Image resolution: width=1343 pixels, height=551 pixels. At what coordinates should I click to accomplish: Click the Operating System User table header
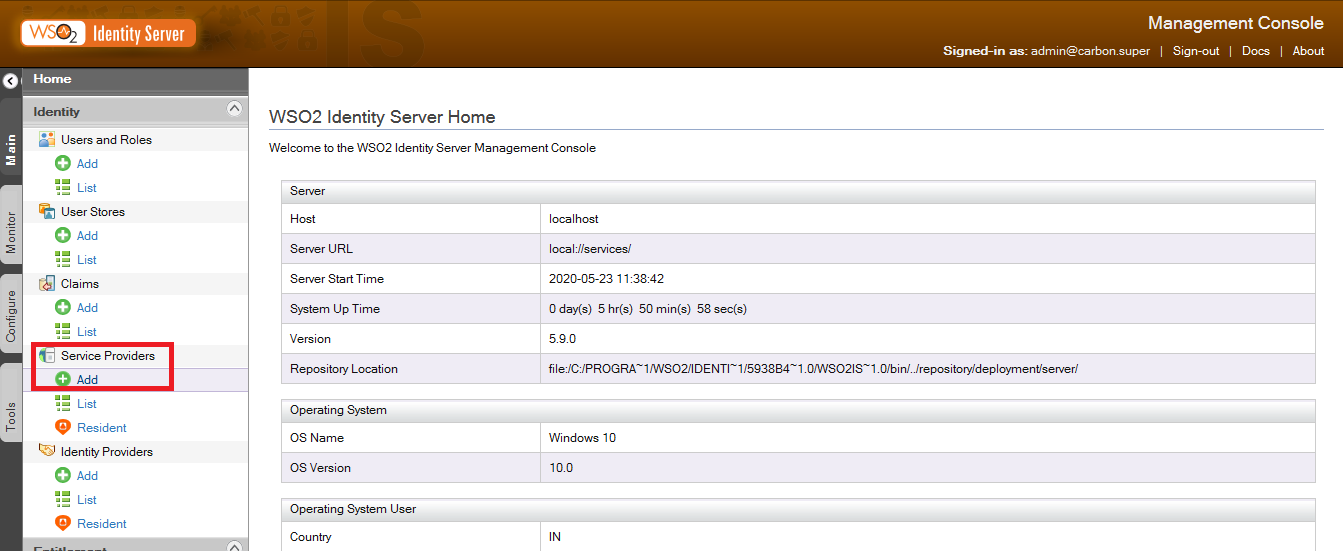pos(798,509)
